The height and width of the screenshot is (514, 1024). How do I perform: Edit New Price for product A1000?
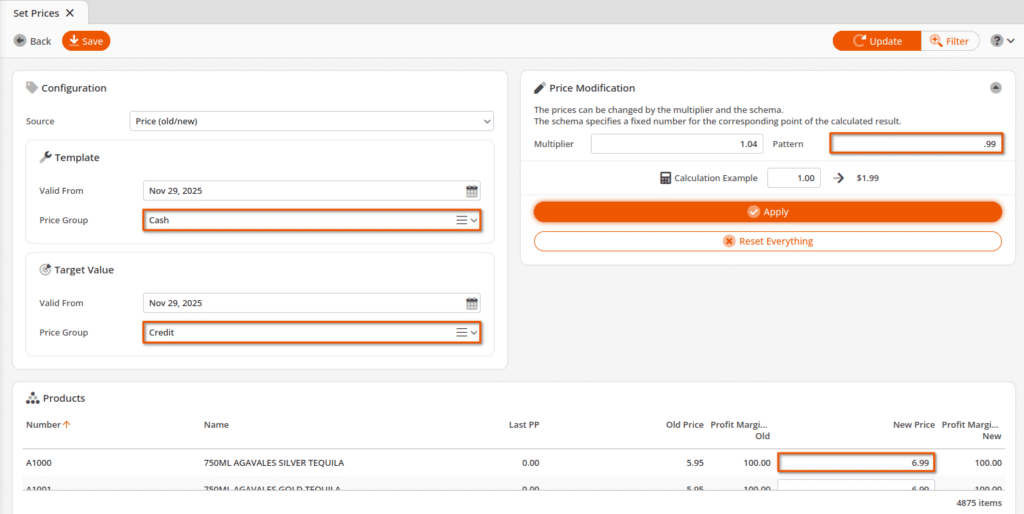[856, 462]
